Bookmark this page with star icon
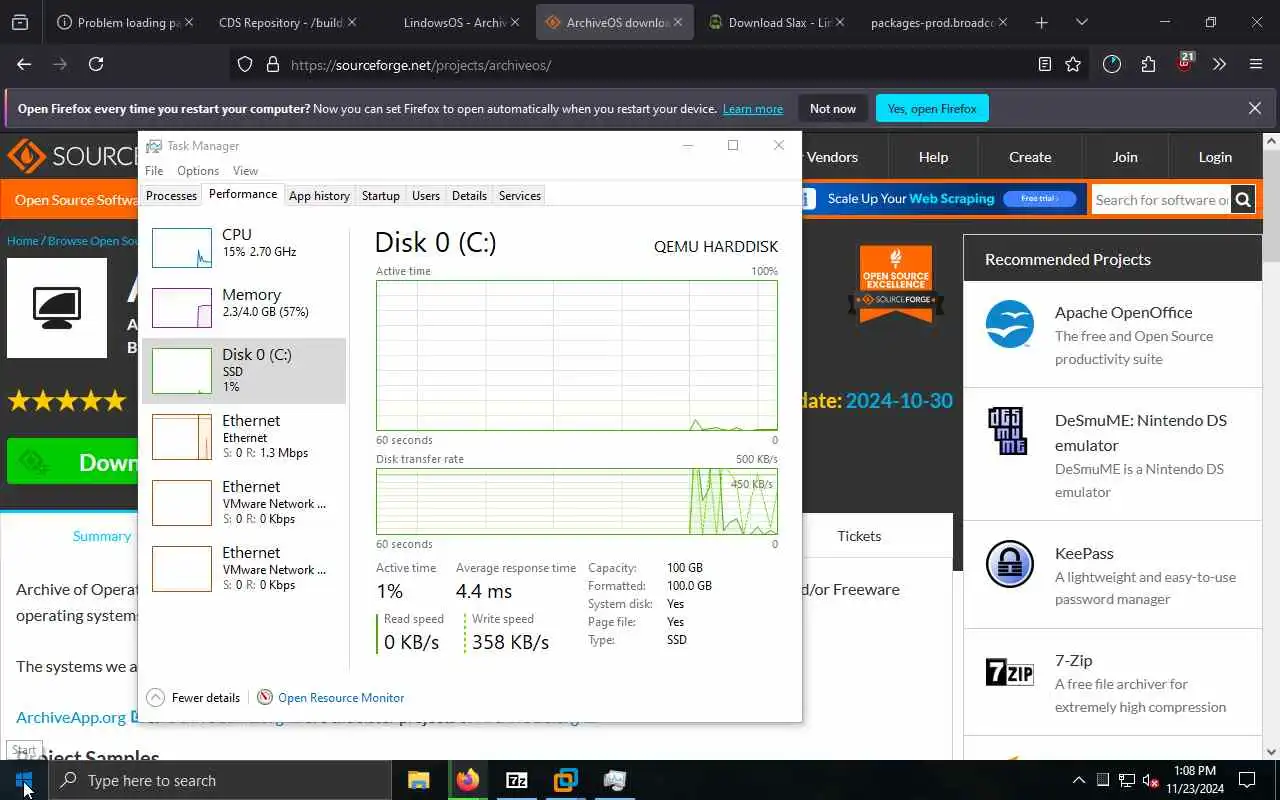1280x800 pixels. (1073, 64)
